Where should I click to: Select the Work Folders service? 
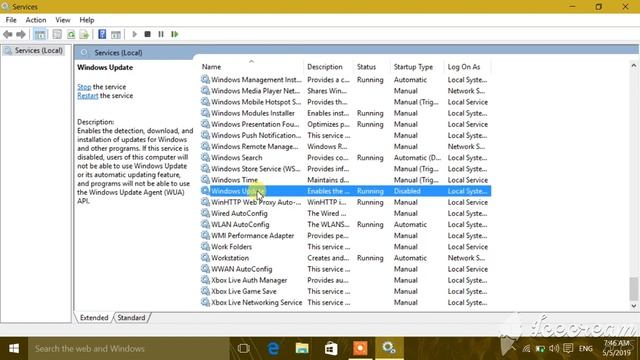pyautogui.click(x=346, y=247)
